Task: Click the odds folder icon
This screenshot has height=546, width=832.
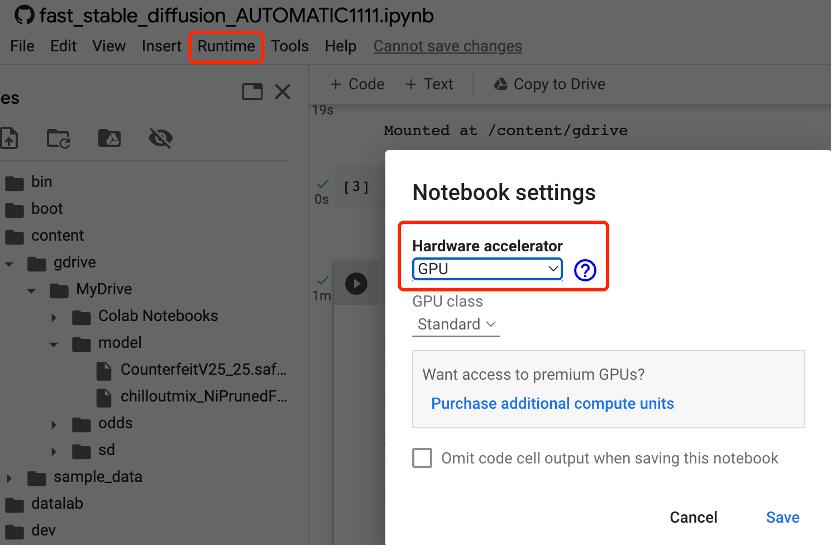Action: click(81, 424)
